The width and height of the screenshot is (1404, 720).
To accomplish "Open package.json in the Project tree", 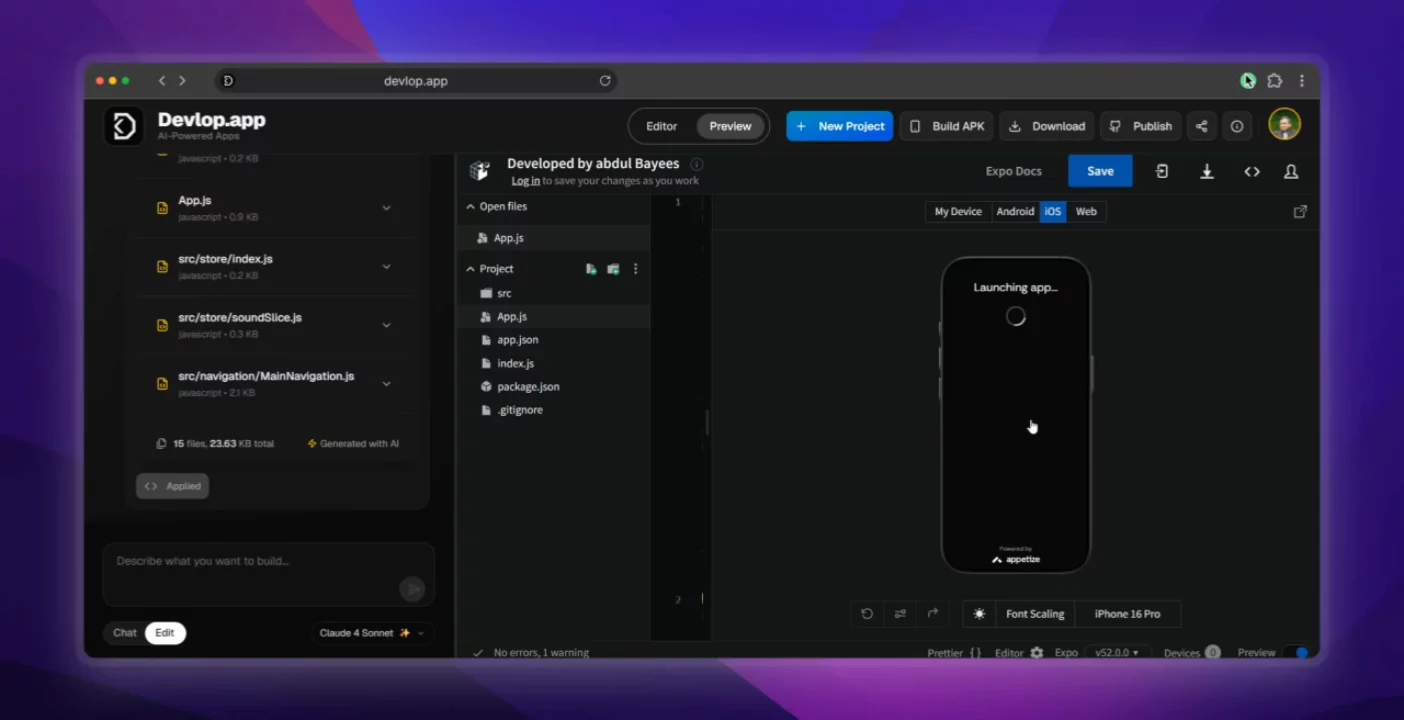I will [x=555, y=386].
